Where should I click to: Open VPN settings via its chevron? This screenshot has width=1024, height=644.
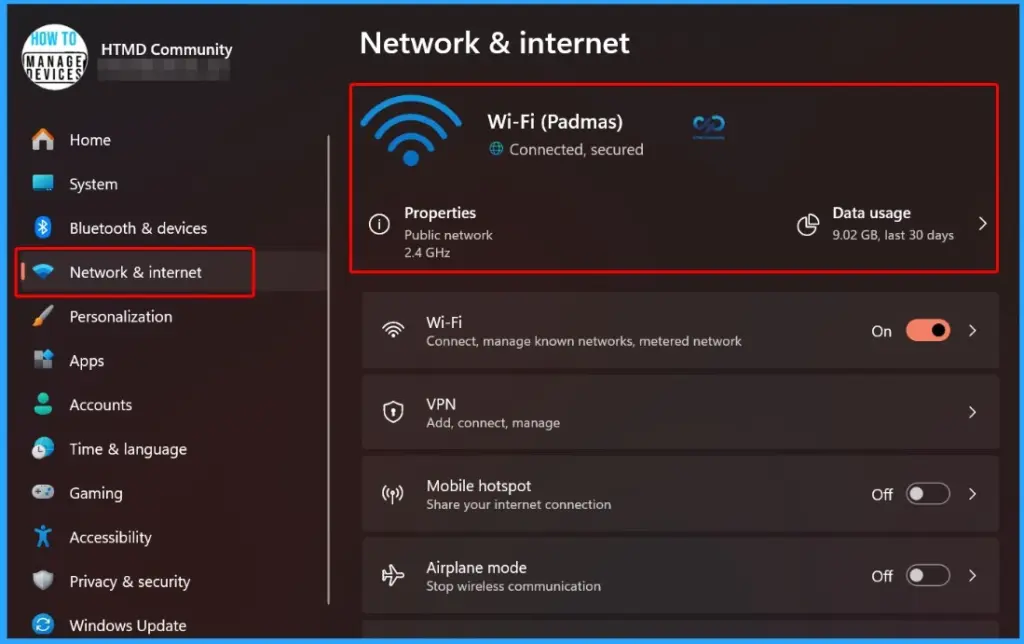971,412
